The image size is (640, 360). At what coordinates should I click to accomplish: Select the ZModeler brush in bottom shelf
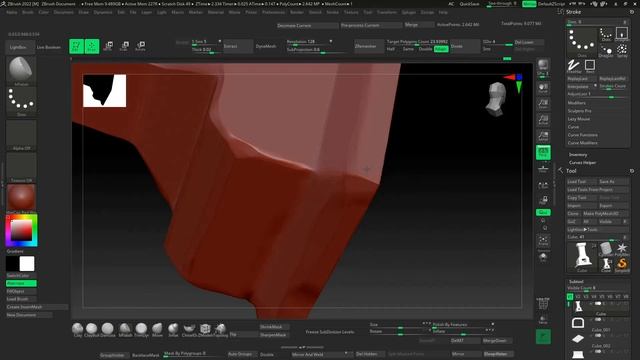click(205, 329)
